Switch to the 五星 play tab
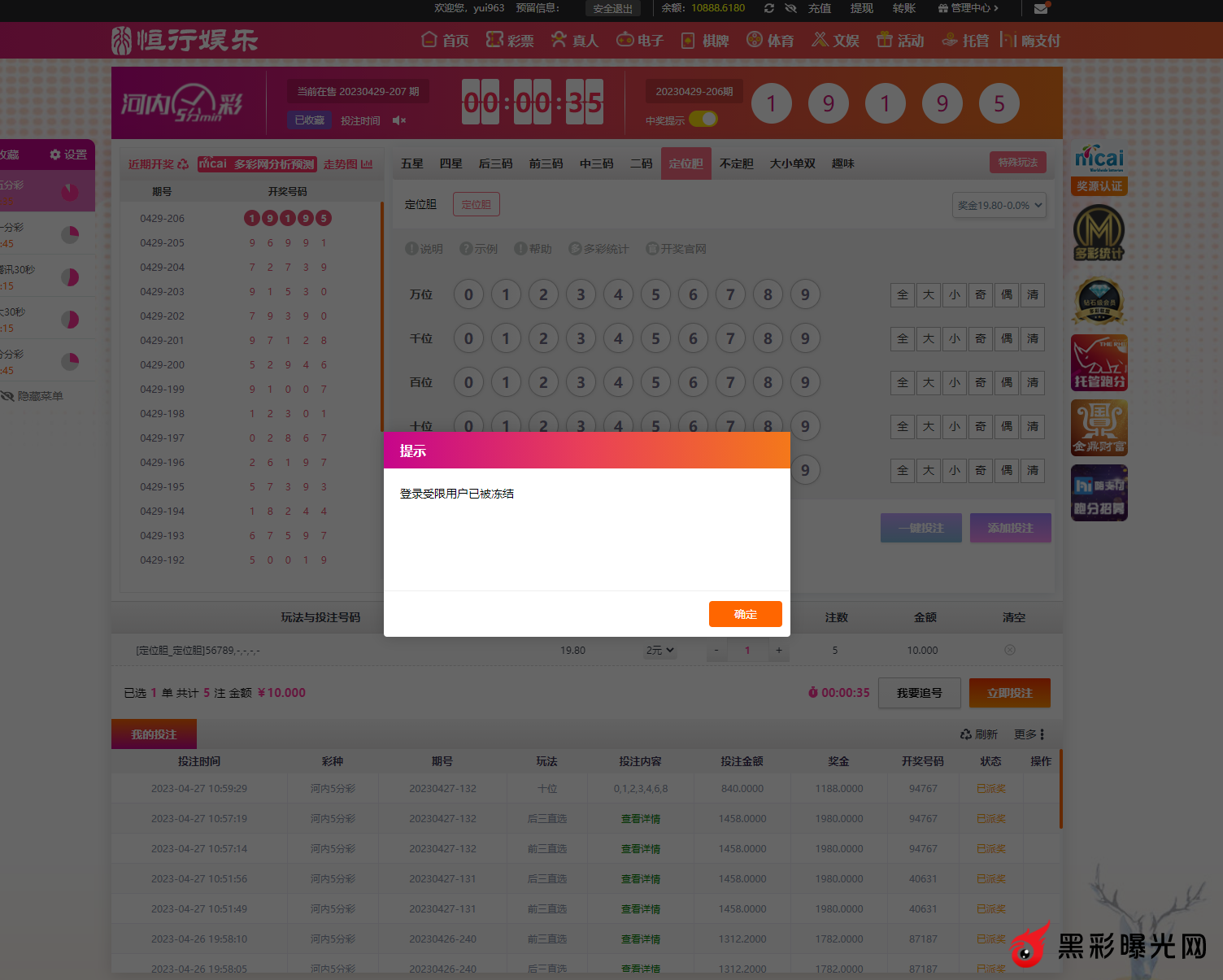This screenshot has height=980, width=1223. coord(411,163)
